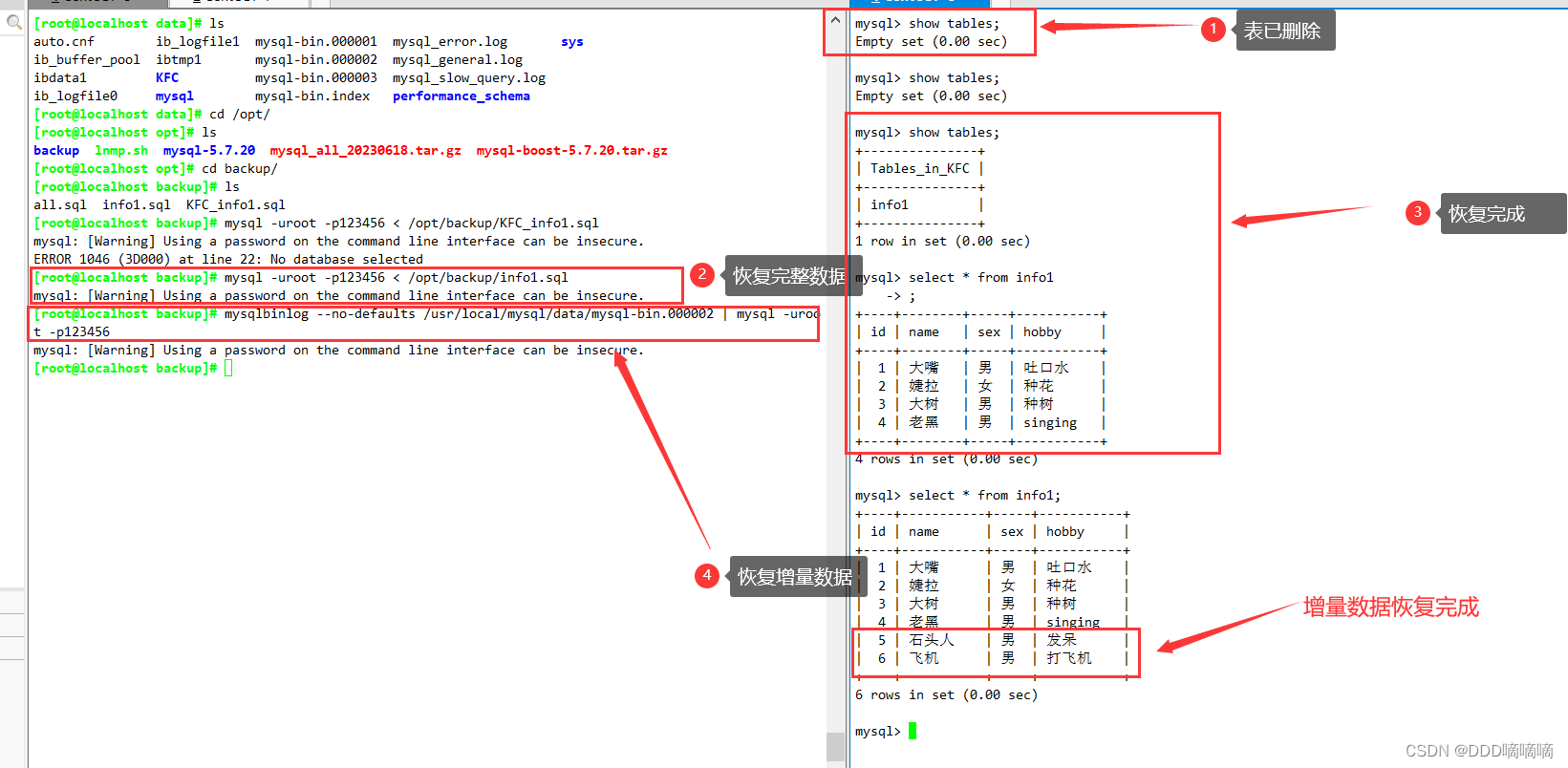Image resolution: width=1568 pixels, height=768 pixels.
Task: Click the mysql_all_20230618.tar.gz archive name
Action: click(366, 150)
